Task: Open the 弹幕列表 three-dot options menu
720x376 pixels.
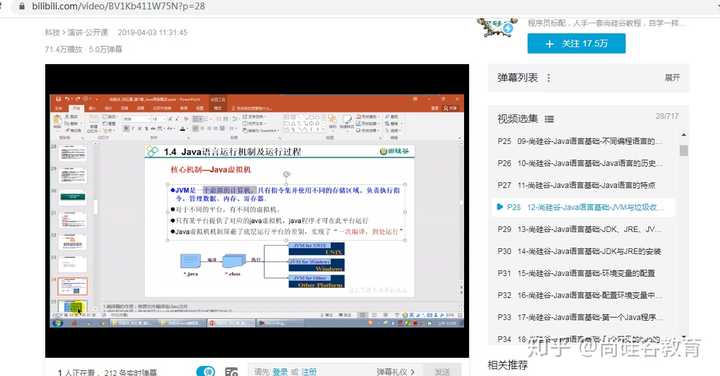Action: click(x=549, y=78)
